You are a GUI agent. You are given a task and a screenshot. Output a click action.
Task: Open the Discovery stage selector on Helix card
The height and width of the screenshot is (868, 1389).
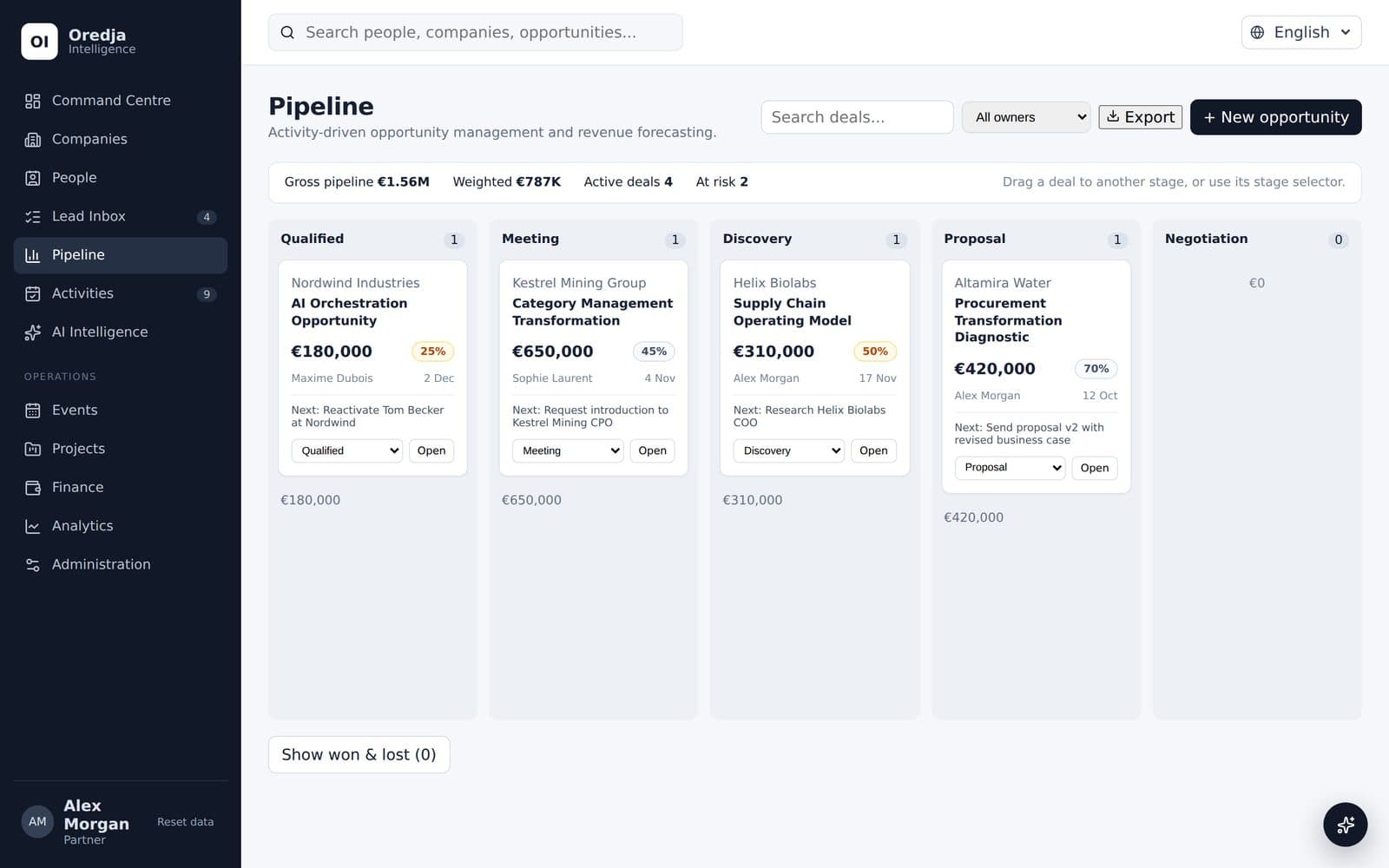click(x=788, y=450)
